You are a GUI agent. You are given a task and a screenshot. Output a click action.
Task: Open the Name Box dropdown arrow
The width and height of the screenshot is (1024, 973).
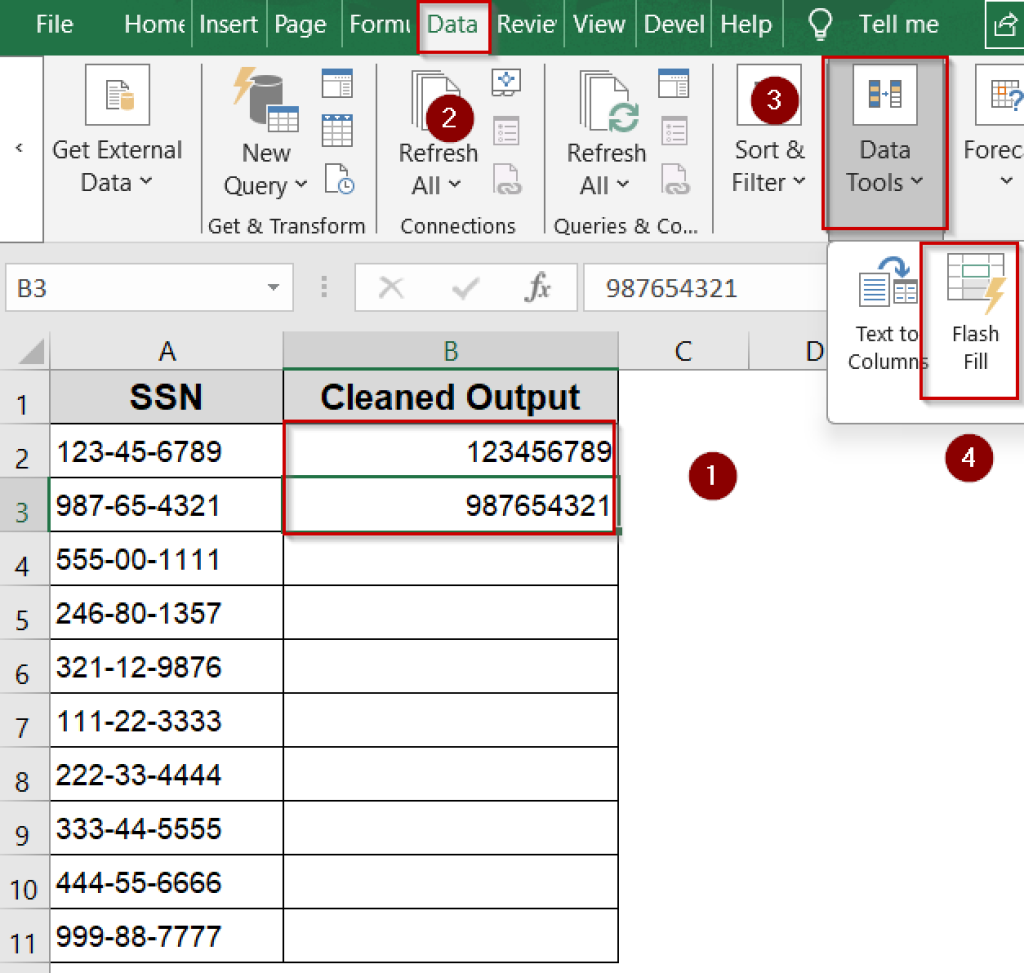(273, 288)
